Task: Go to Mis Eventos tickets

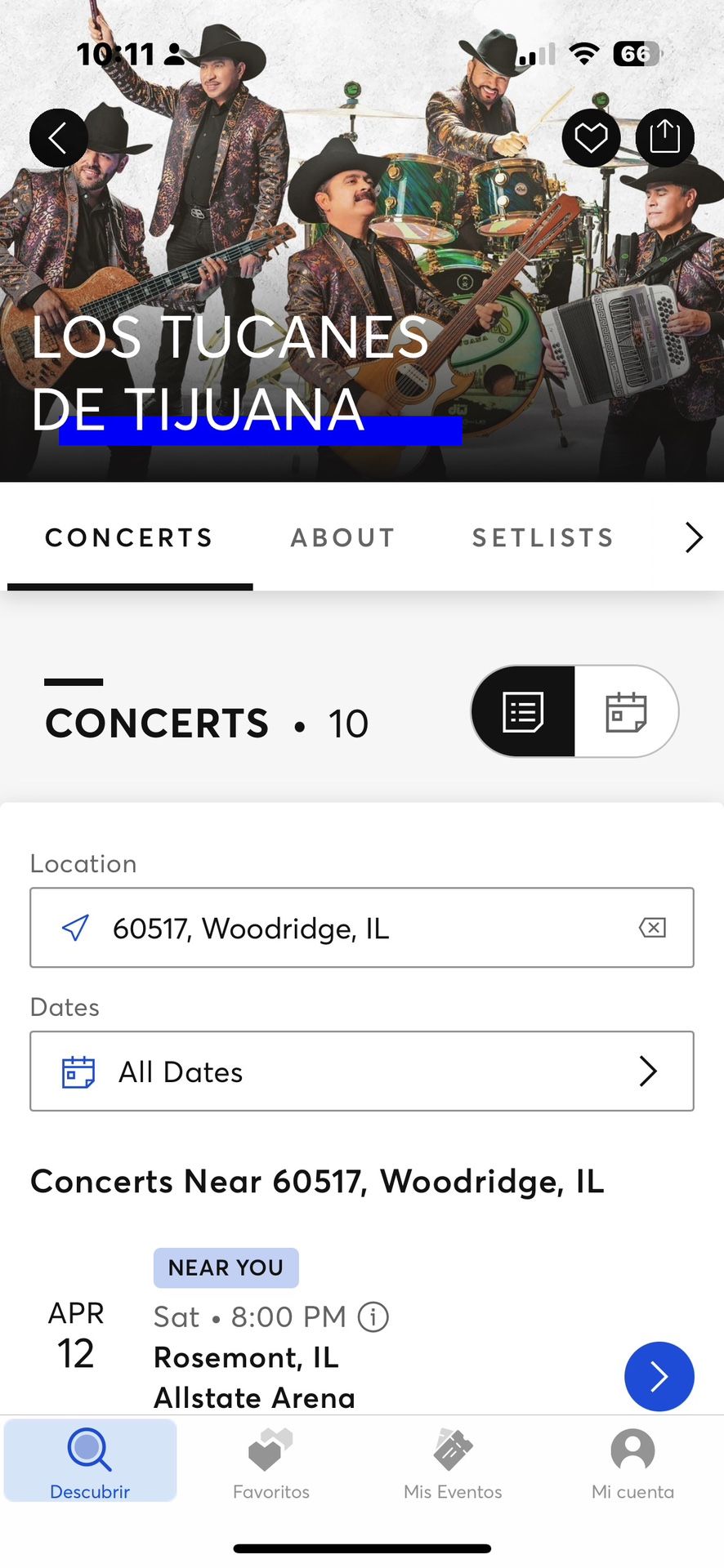Action: (453, 1463)
